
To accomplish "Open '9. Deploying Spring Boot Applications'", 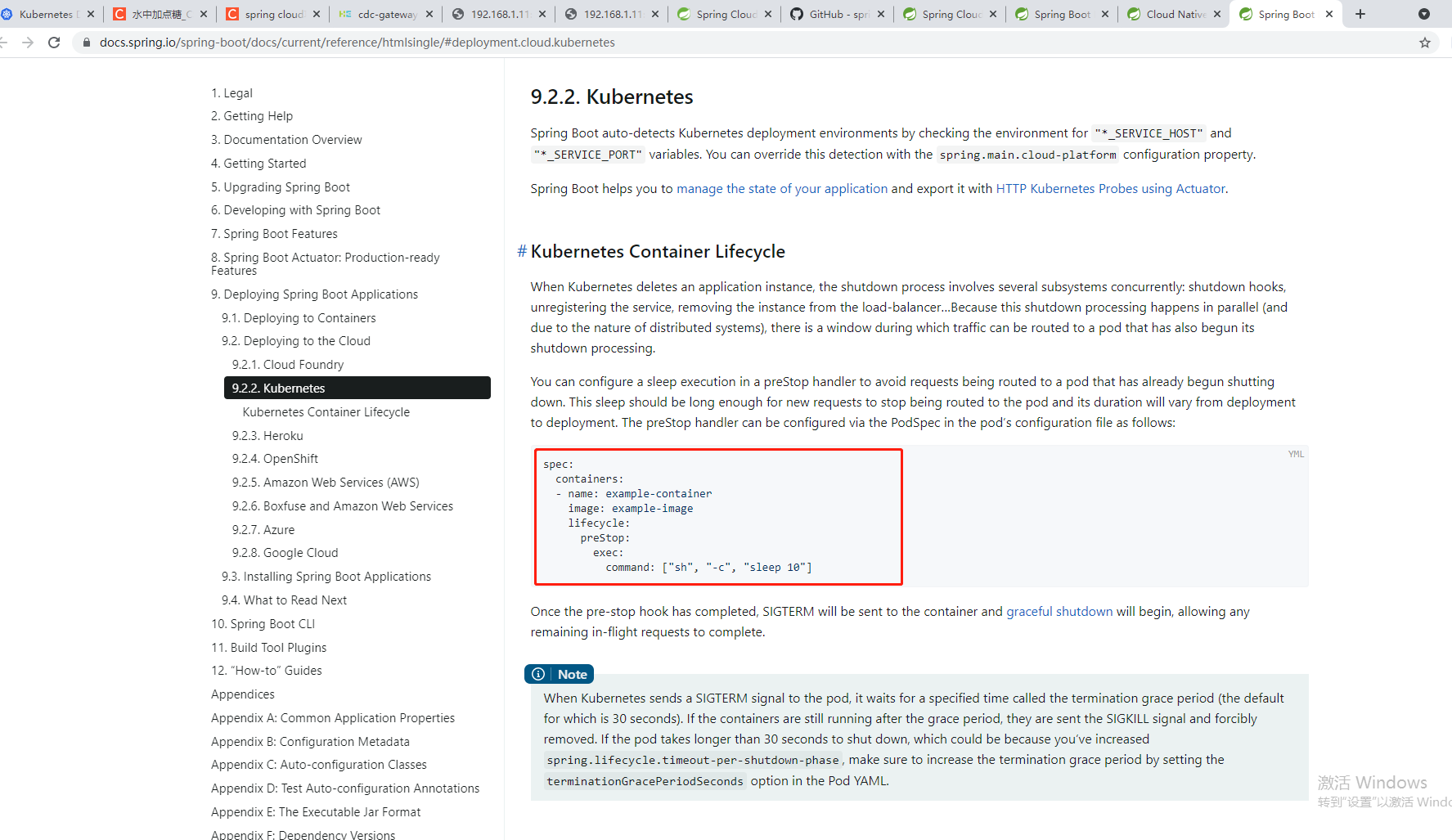I will [314, 294].
